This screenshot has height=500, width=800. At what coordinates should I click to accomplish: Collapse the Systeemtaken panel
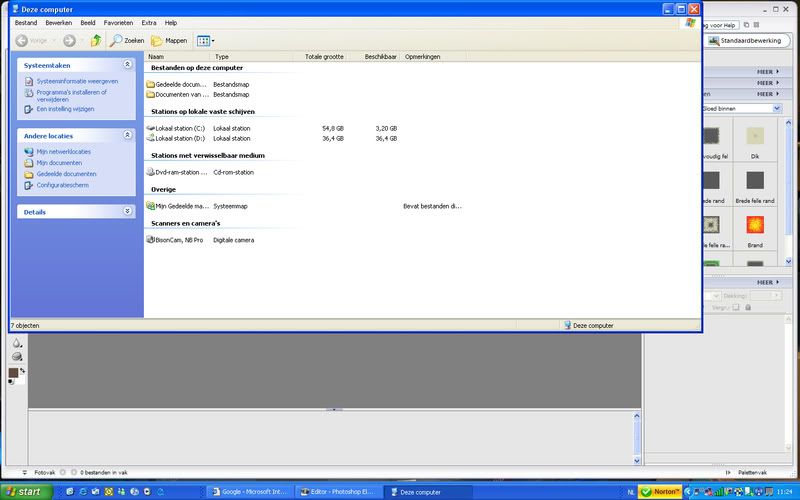pyautogui.click(x=127, y=65)
